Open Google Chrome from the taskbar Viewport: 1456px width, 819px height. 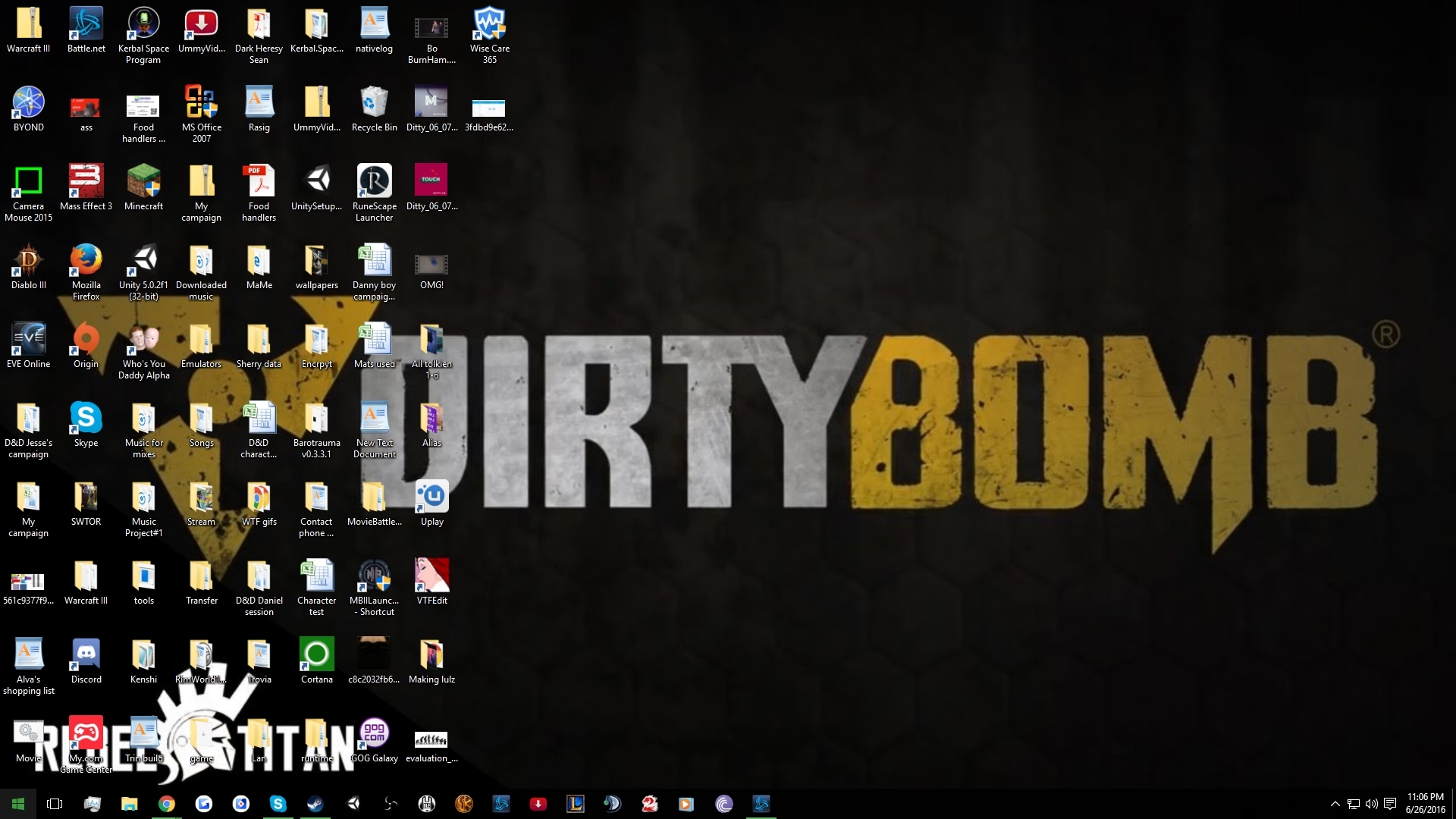pos(167,804)
